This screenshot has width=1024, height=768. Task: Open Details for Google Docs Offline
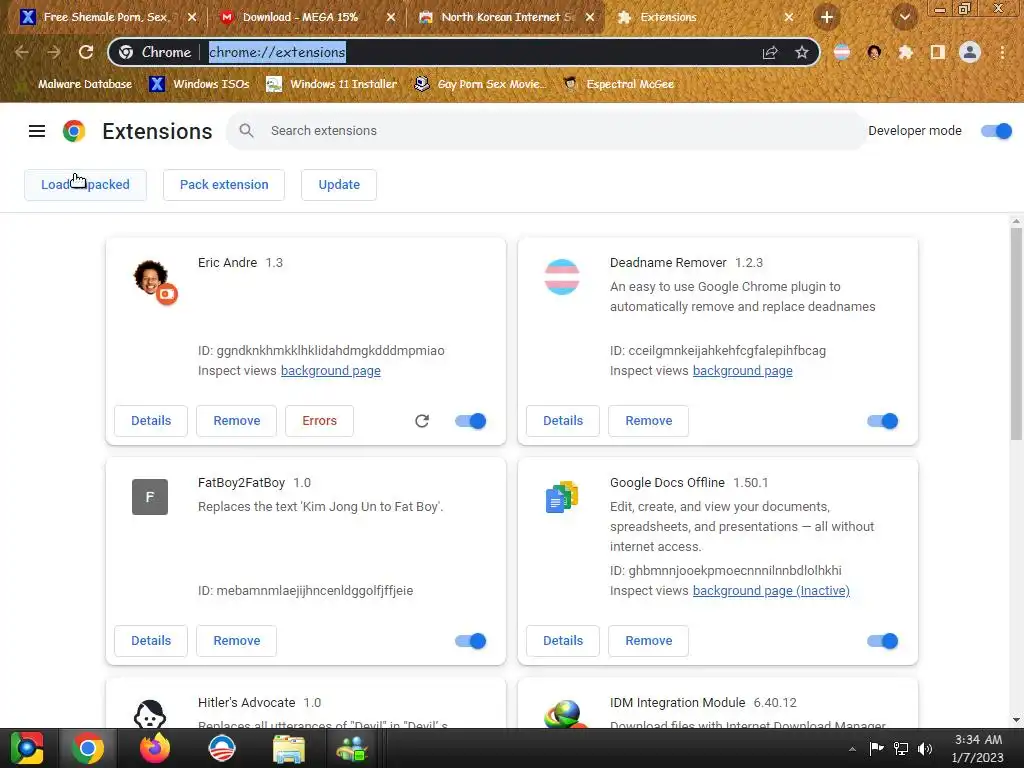click(x=563, y=641)
